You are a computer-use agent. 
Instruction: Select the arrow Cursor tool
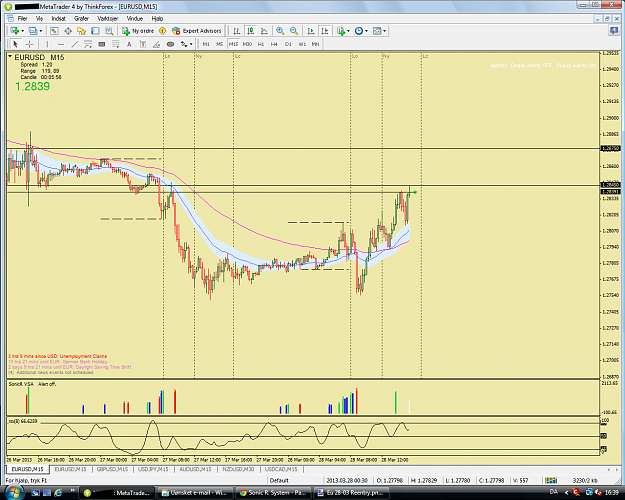(x=16, y=44)
